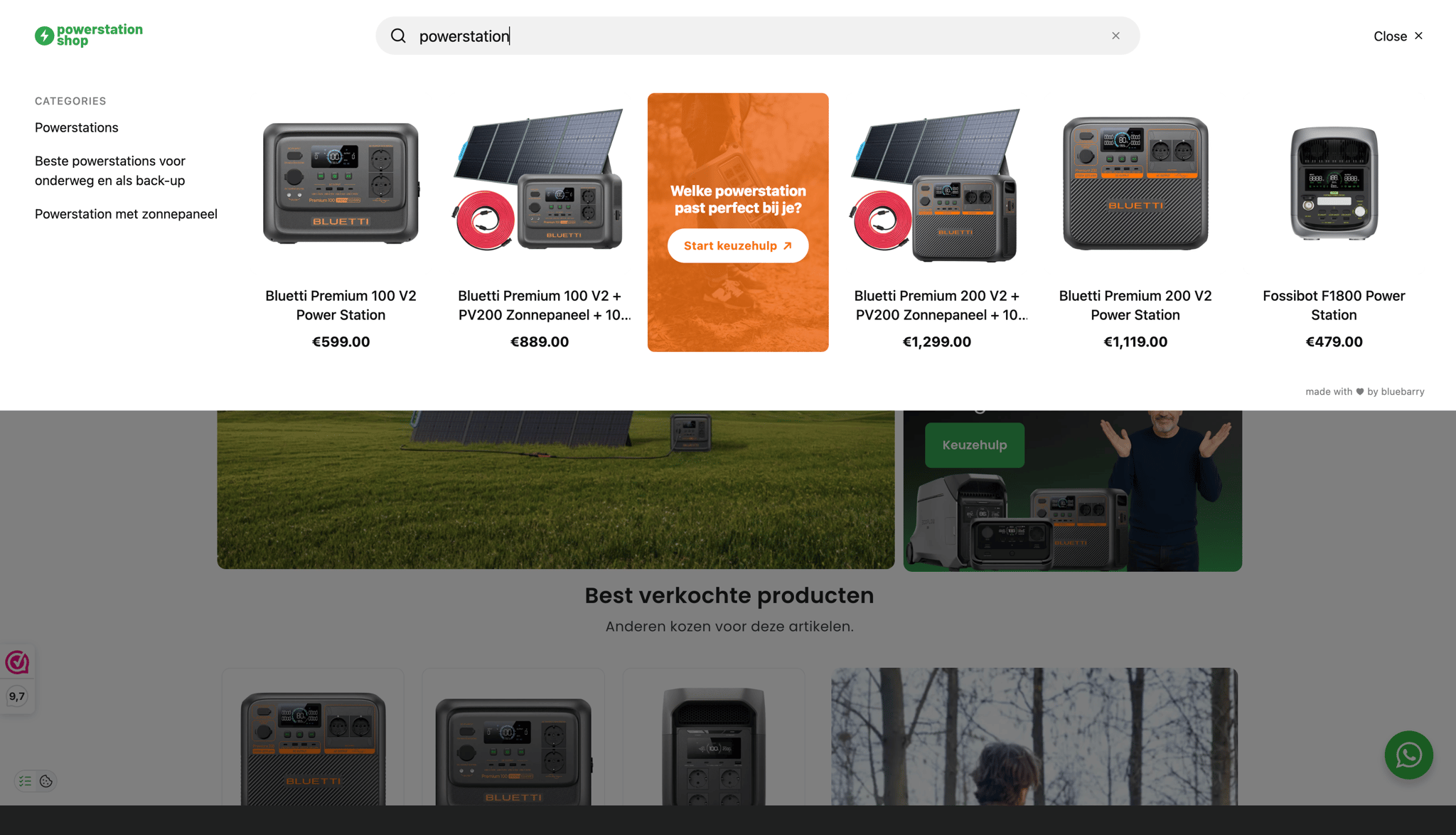Click Anderen kozen voor deze artikelen subtitle
Image resolution: width=1456 pixels, height=835 pixels.
click(x=729, y=627)
